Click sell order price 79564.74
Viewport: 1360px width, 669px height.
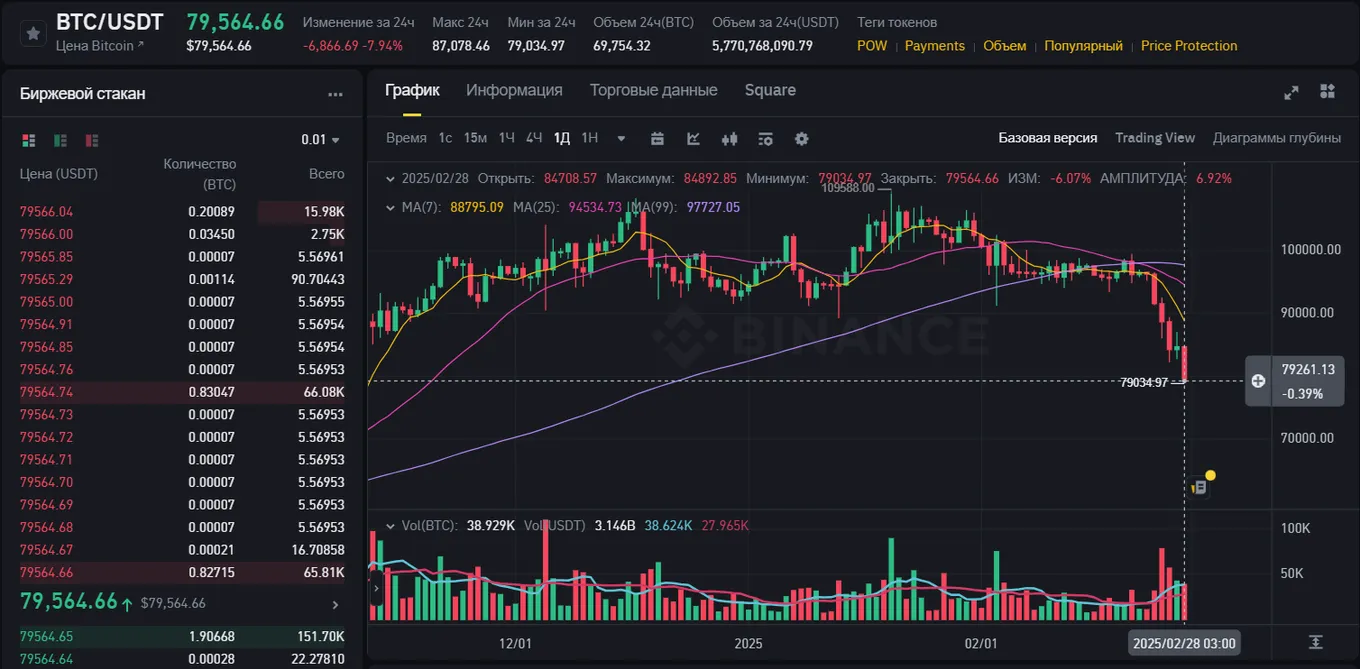pos(46,392)
